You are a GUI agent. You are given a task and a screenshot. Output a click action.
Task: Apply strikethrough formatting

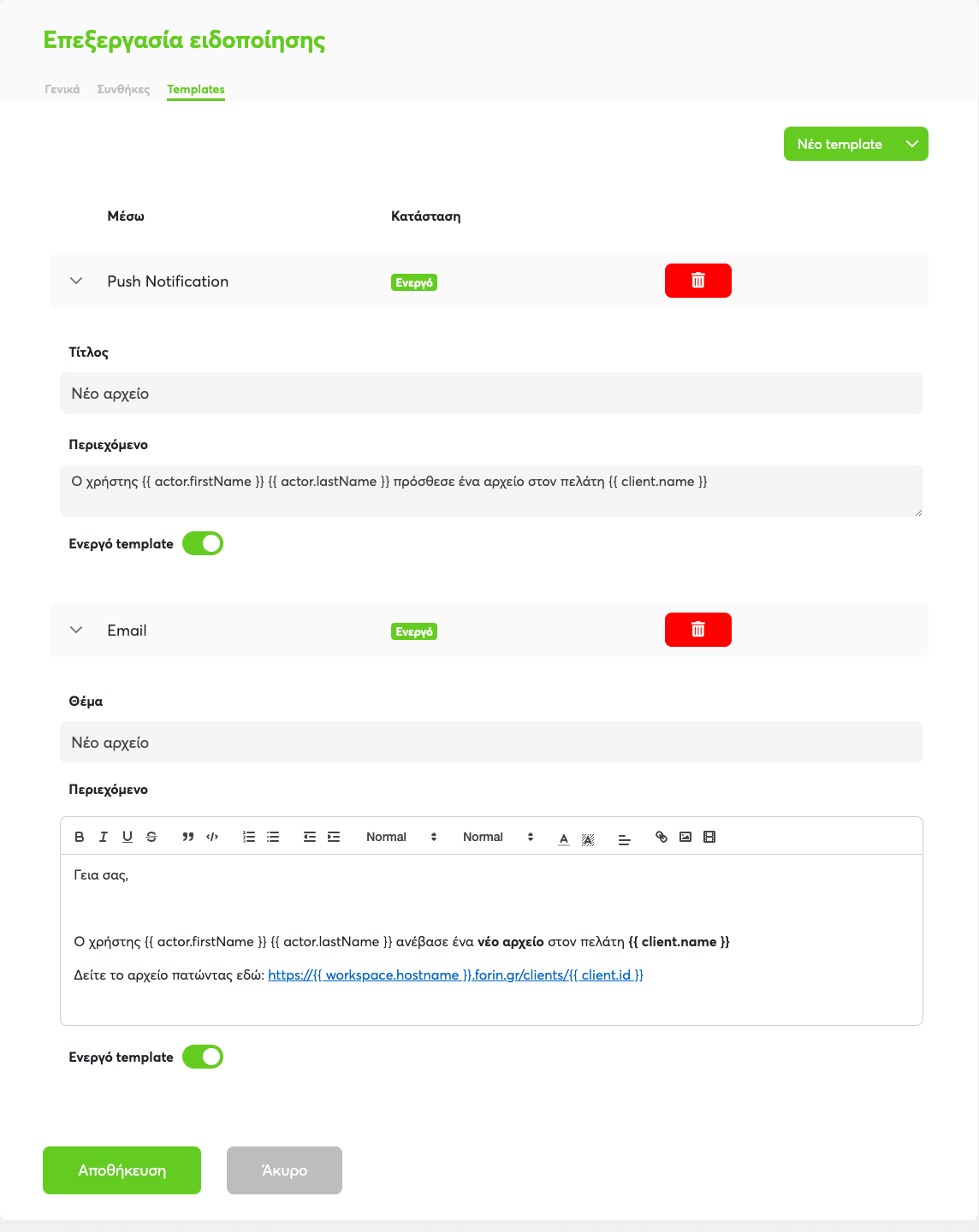(x=151, y=837)
